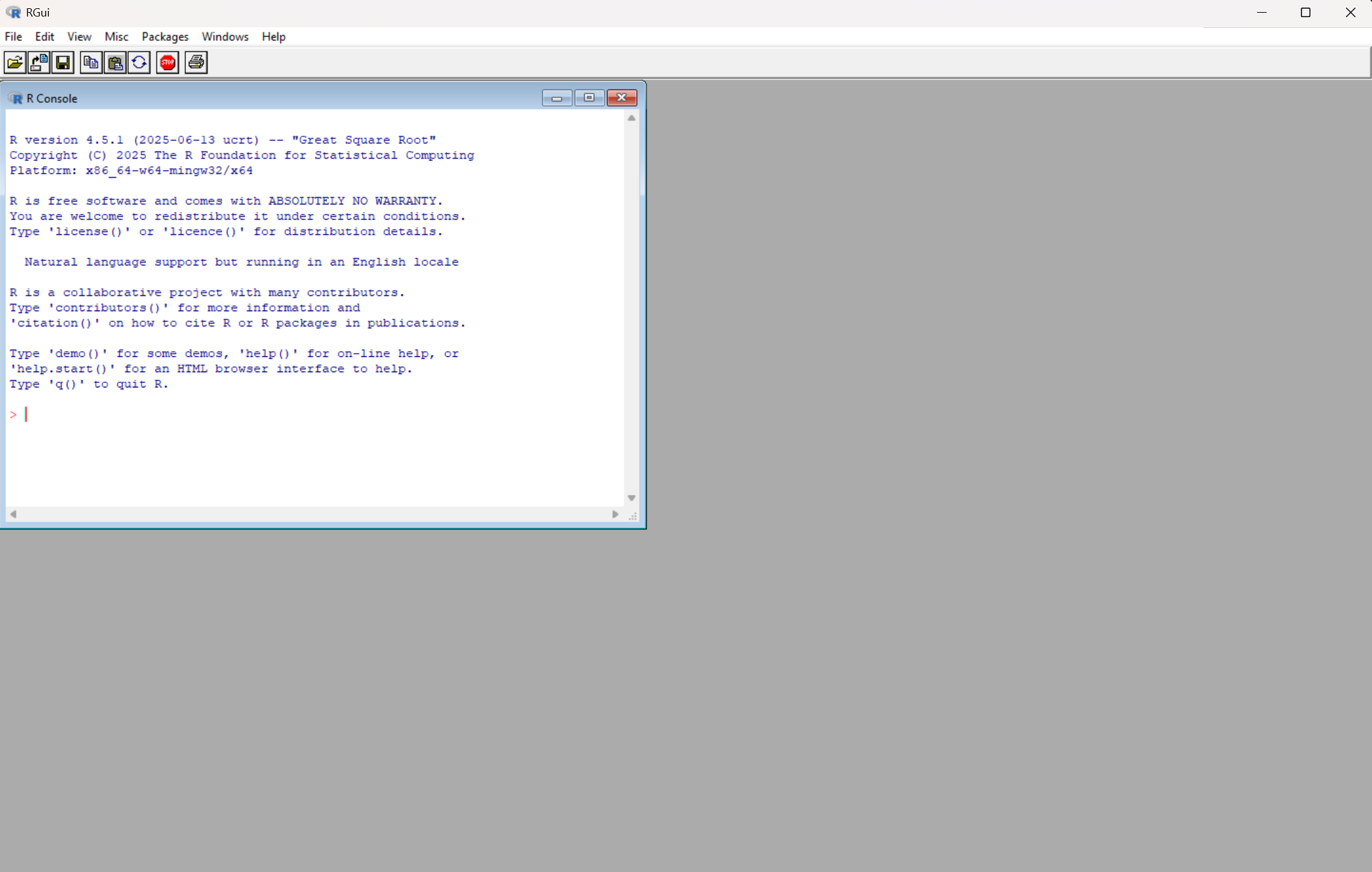The image size is (1372, 872).
Task: Click at the R console prompt line
Action: (x=190, y=415)
